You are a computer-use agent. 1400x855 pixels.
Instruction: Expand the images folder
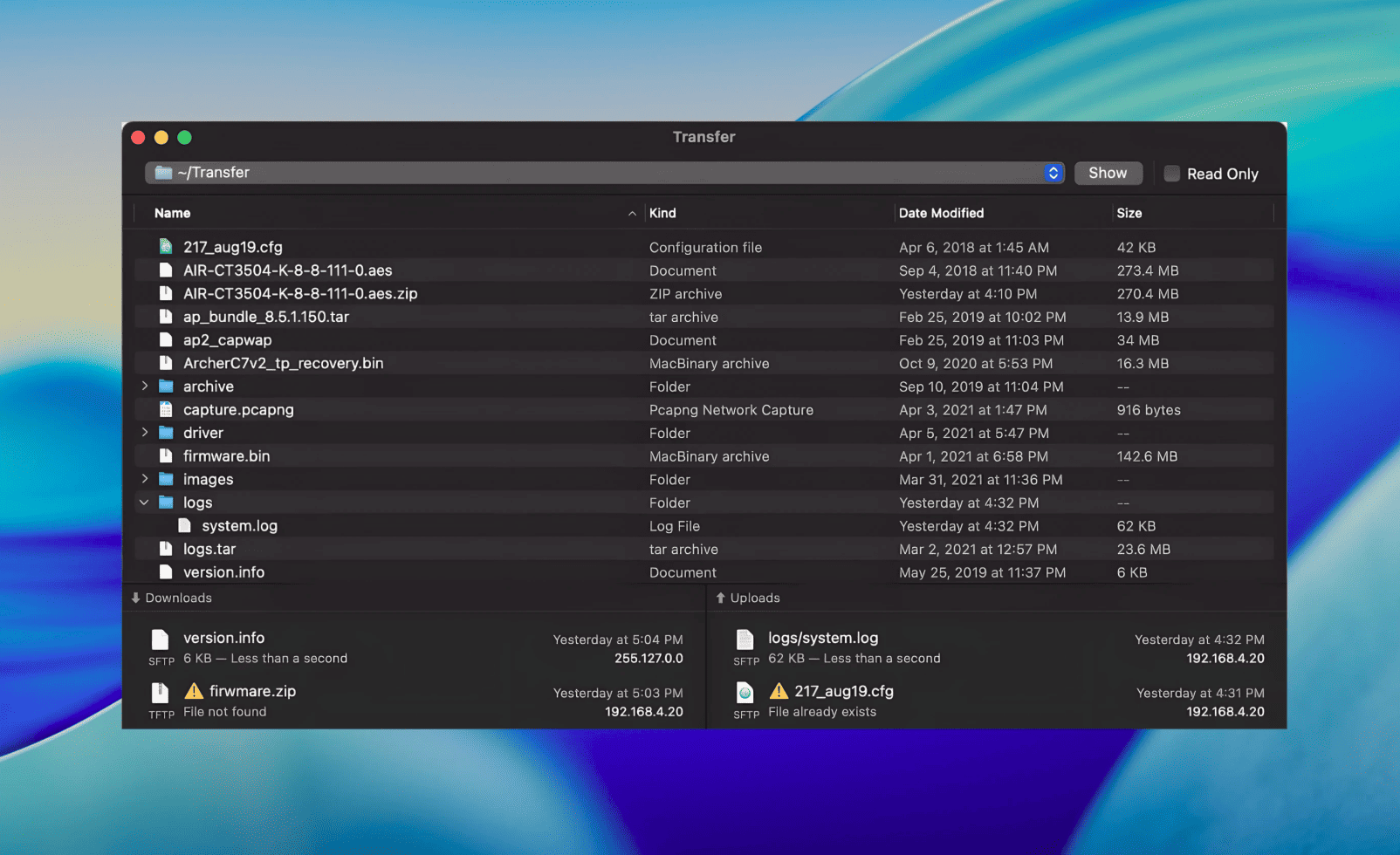tap(145, 478)
